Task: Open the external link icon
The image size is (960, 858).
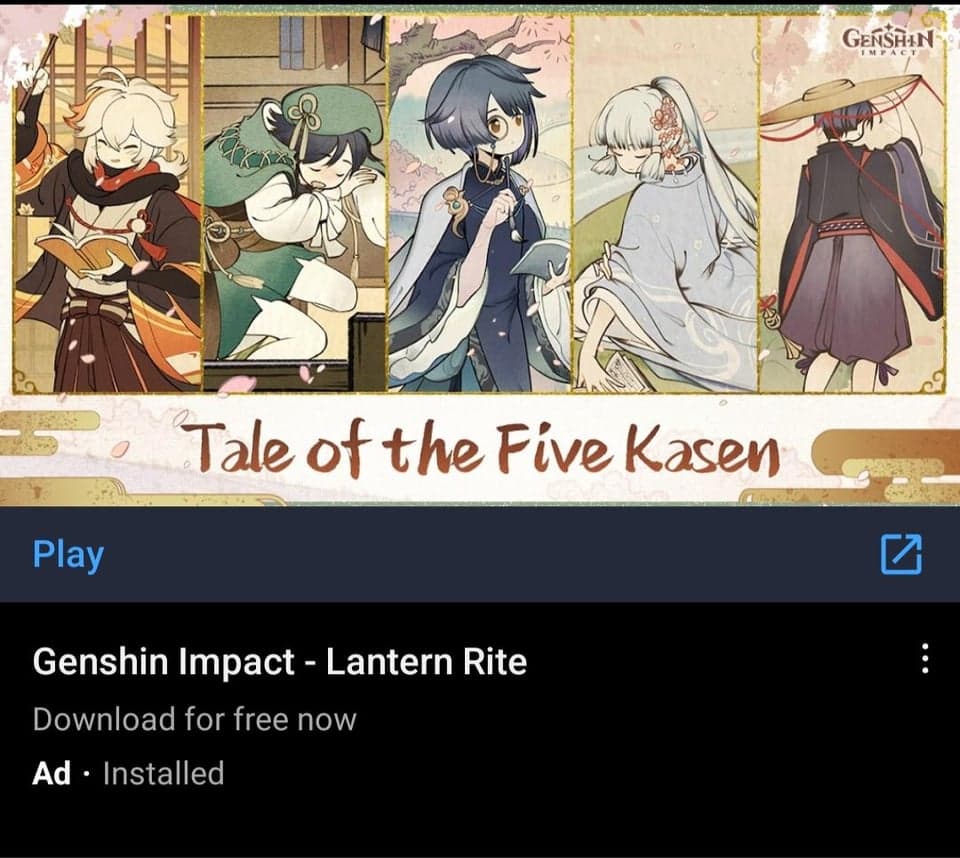Action: point(901,554)
